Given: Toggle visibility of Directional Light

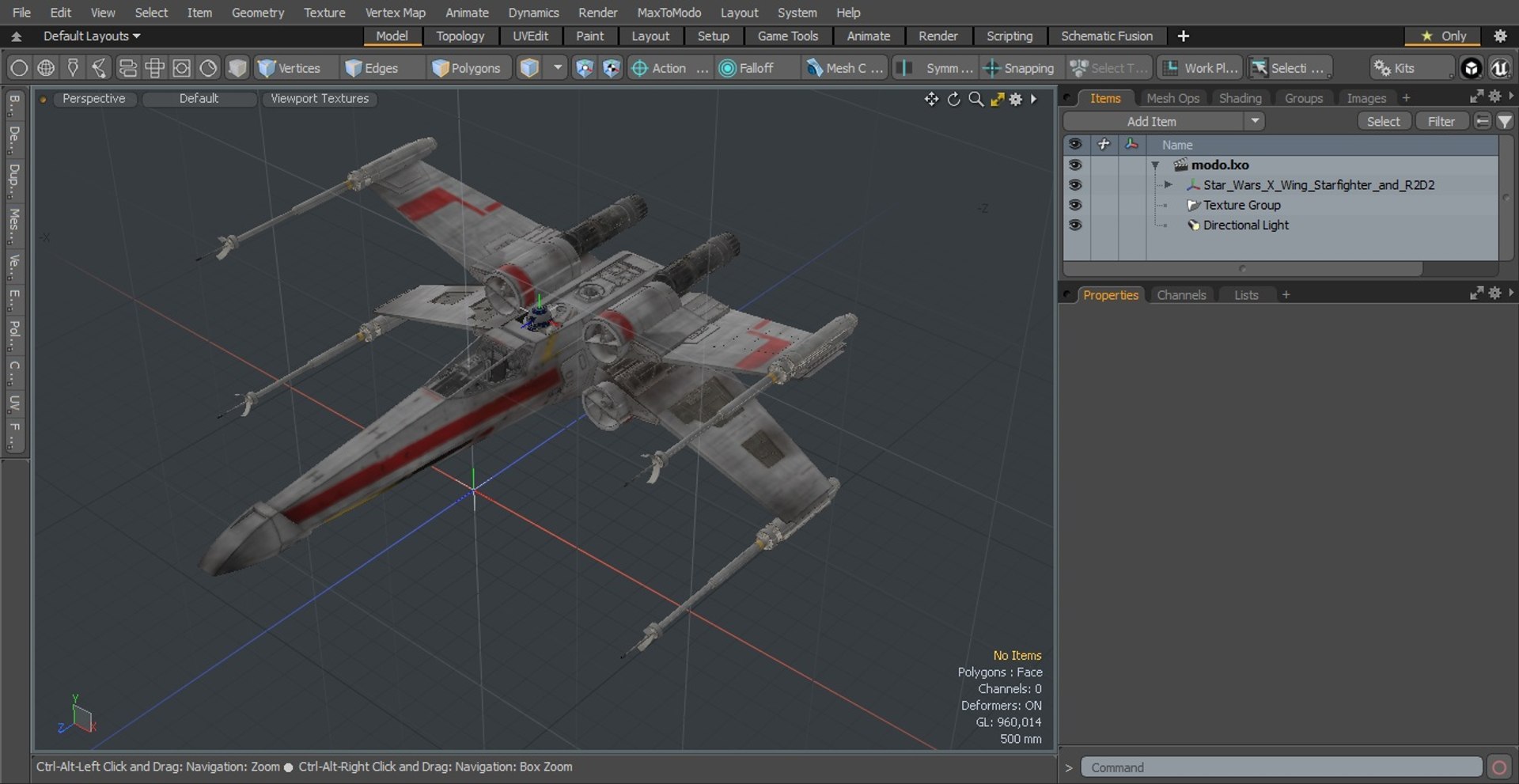Looking at the screenshot, I should click(x=1074, y=225).
